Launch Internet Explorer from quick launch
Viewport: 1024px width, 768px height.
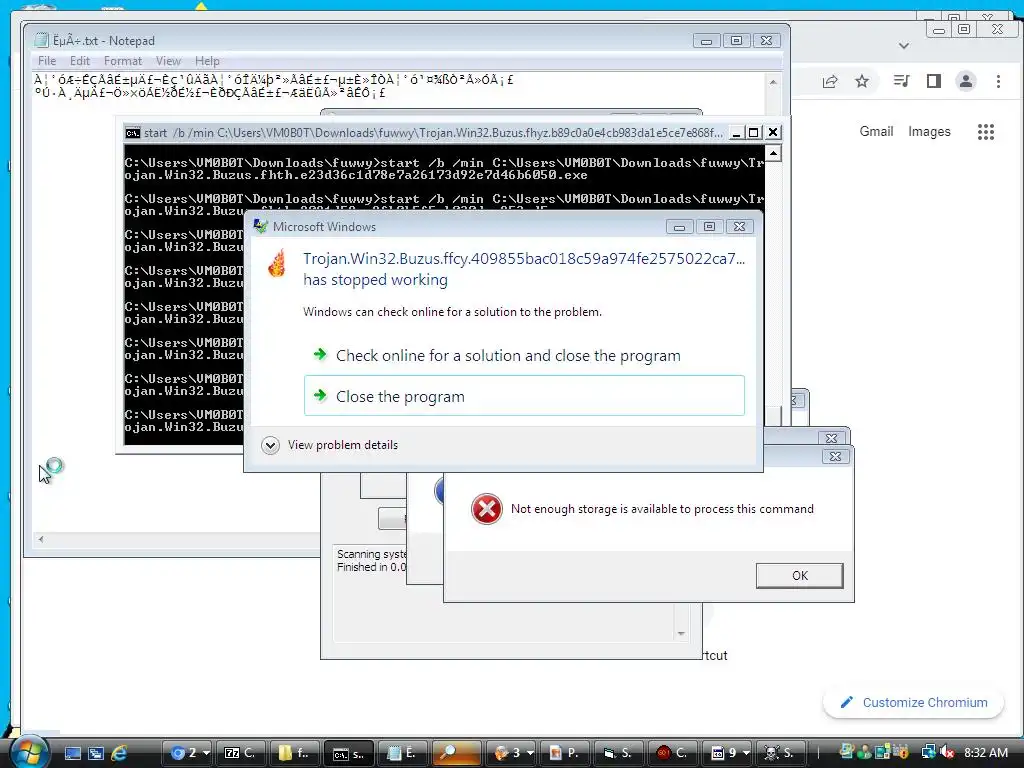(x=119, y=753)
